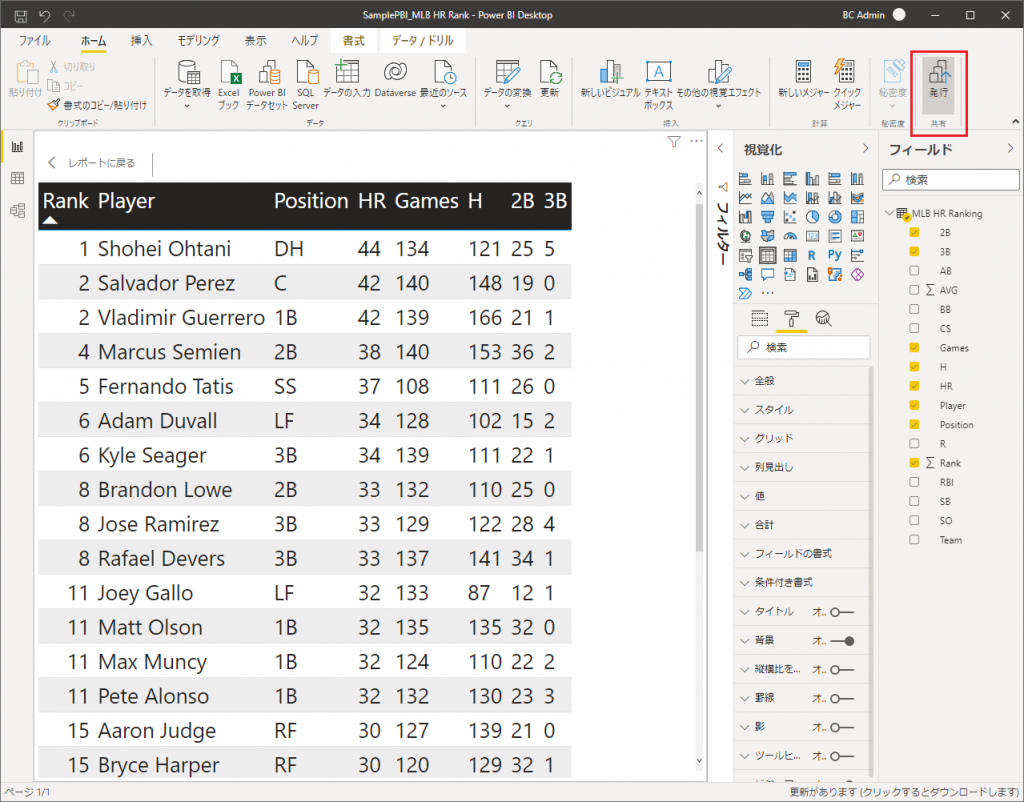Toggle the タイトル (Title) switch on
Image resolution: width=1024 pixels, height=802 pixels.
pyautogui.click(x=842, y=612)
